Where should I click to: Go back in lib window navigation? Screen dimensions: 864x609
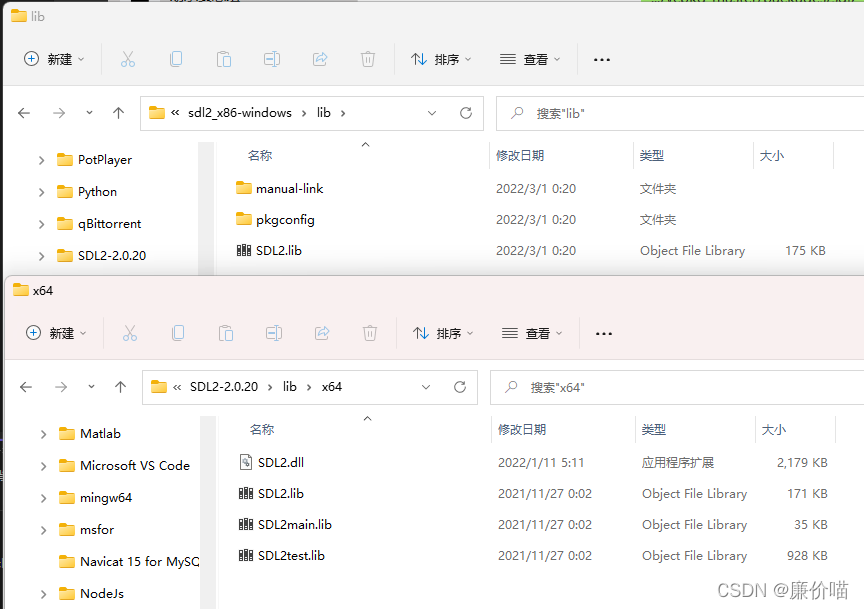click(x=24, y=113)
